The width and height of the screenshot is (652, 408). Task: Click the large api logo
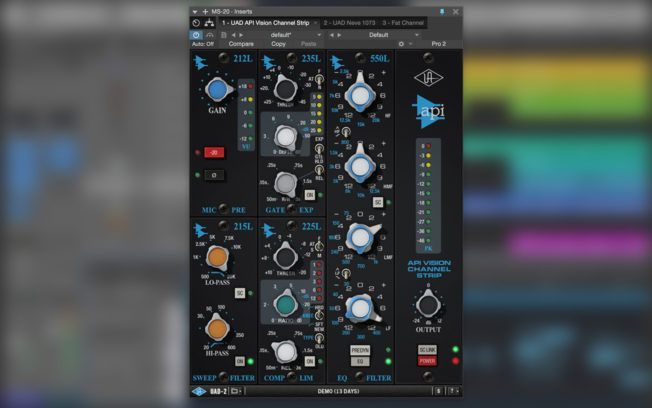429,111
